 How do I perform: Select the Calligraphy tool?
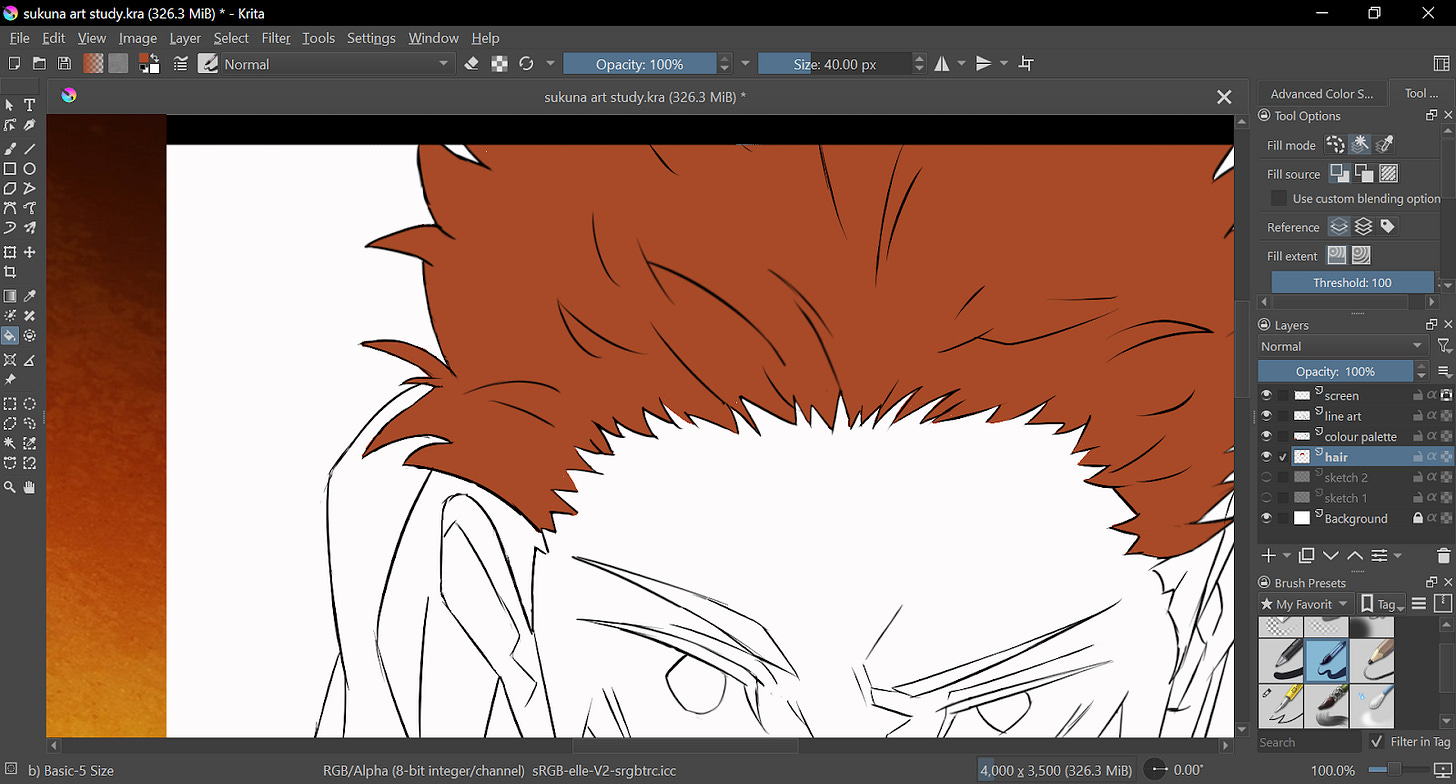(x=30, y=125)
